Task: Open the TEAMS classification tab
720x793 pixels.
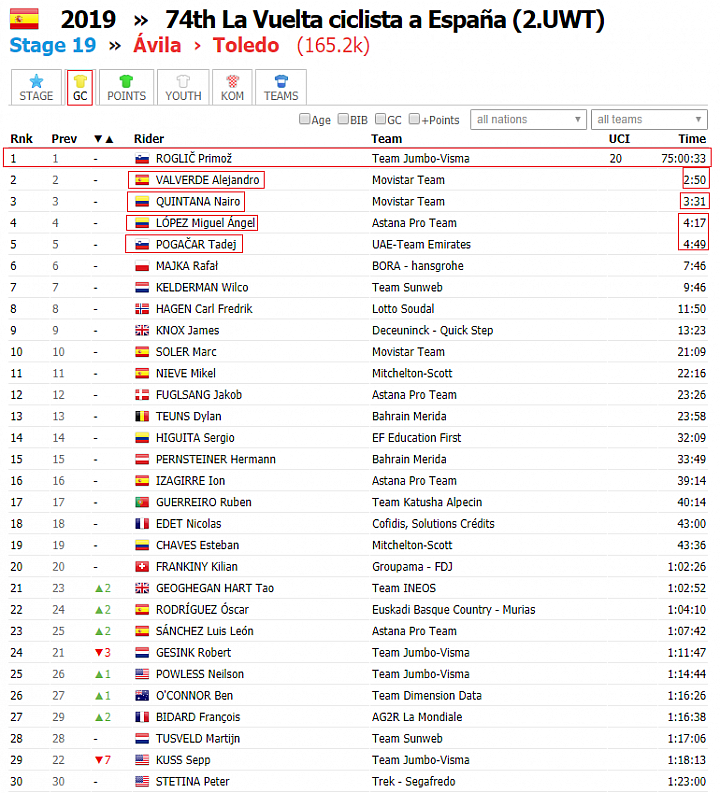Action: 281,87
